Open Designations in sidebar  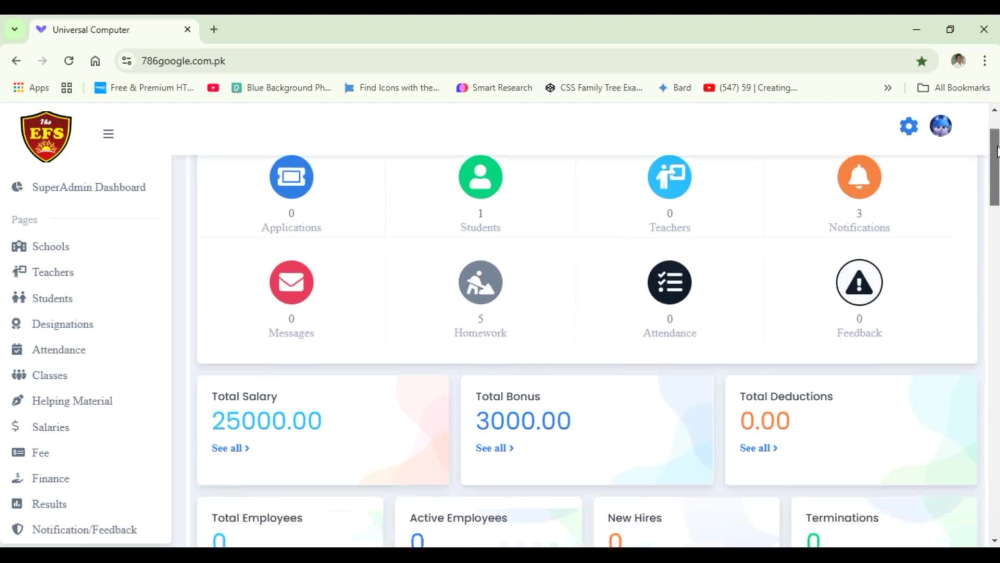pyautogui.click(x=52, y=324)
